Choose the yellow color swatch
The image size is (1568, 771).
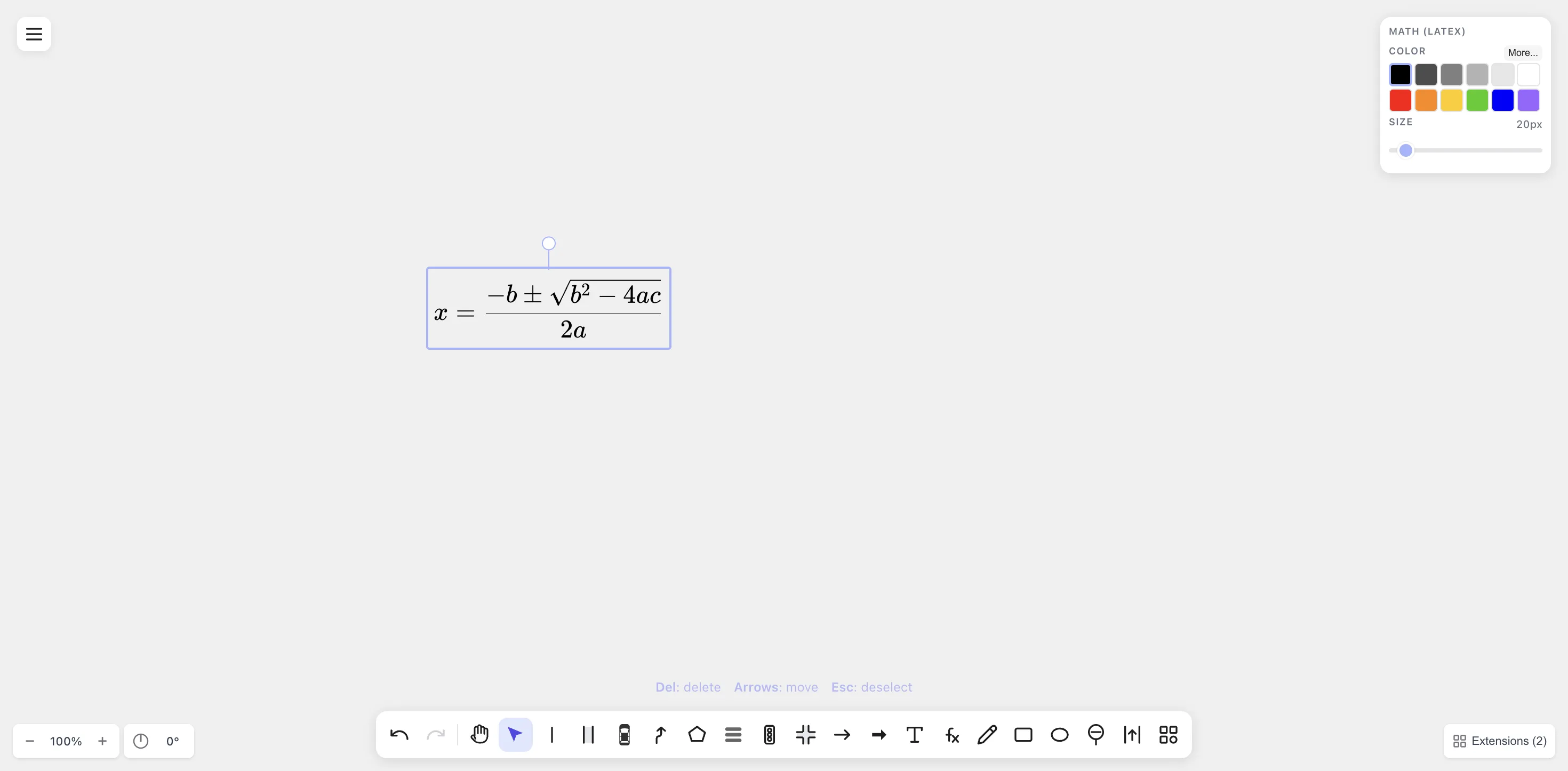1451,100
